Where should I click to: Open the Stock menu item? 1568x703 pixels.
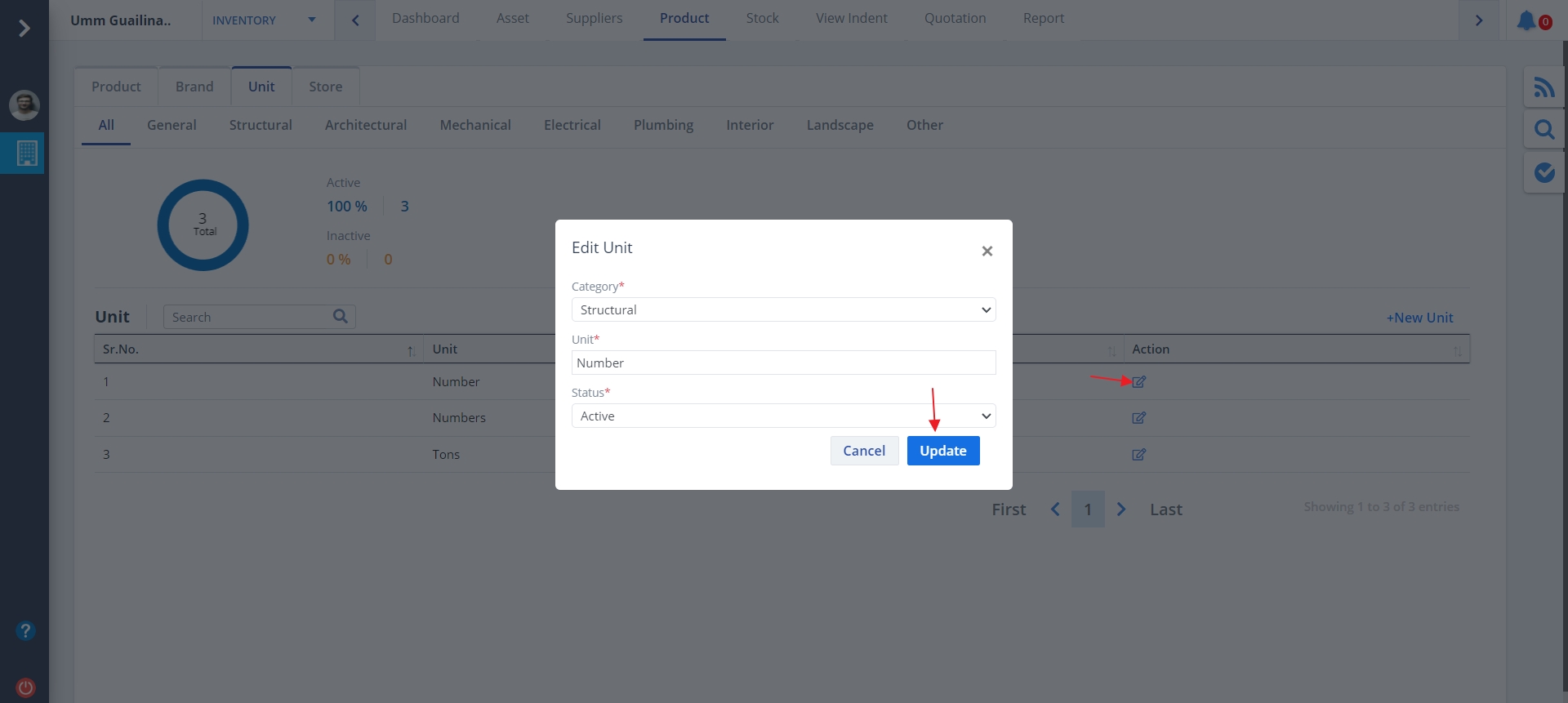click(762, 18)
